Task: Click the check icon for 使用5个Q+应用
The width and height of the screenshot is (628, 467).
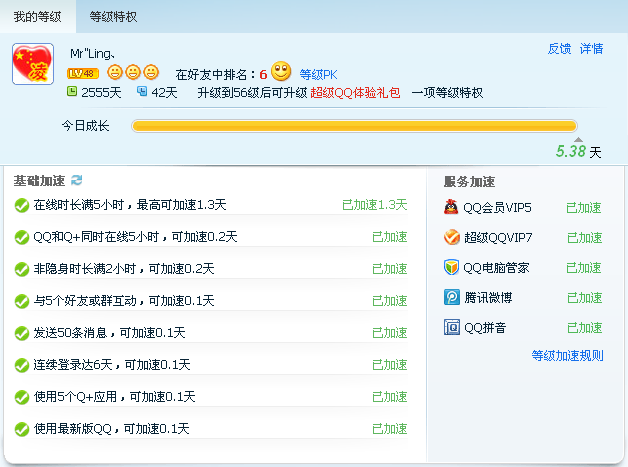Action: pos(22,397)
